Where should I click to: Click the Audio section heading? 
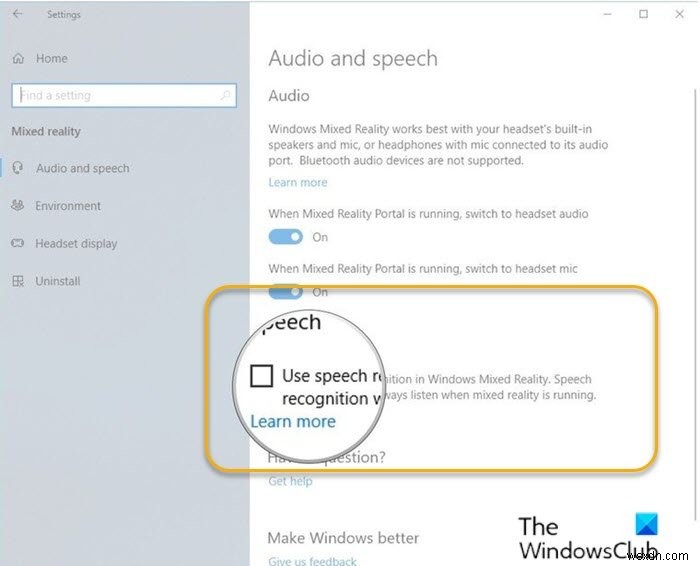[x=289, y=96]
